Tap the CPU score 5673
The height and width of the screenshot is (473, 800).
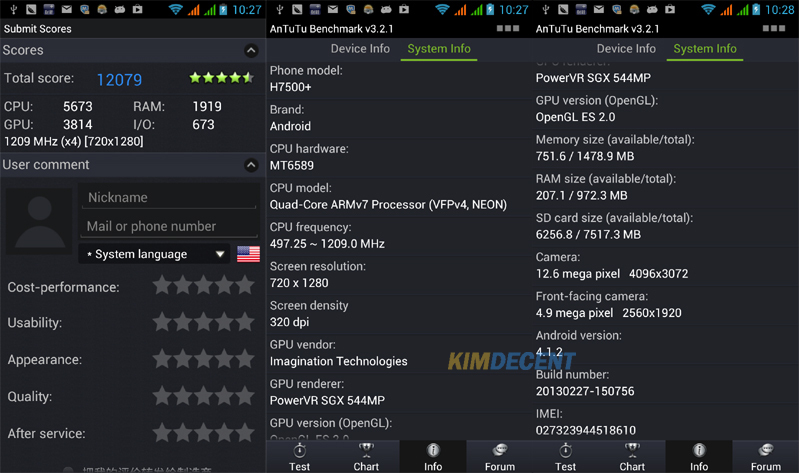coord(78,107)
